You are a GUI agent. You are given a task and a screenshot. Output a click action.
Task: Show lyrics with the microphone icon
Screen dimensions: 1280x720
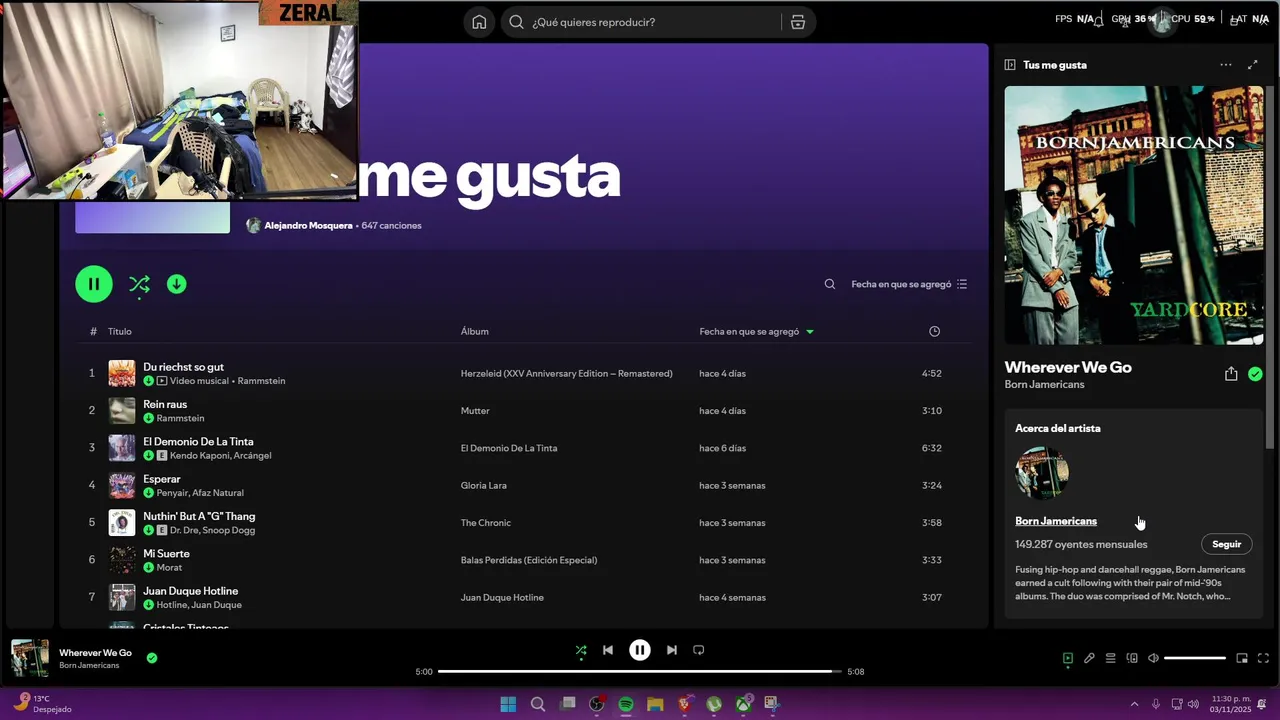point(1089,658)
